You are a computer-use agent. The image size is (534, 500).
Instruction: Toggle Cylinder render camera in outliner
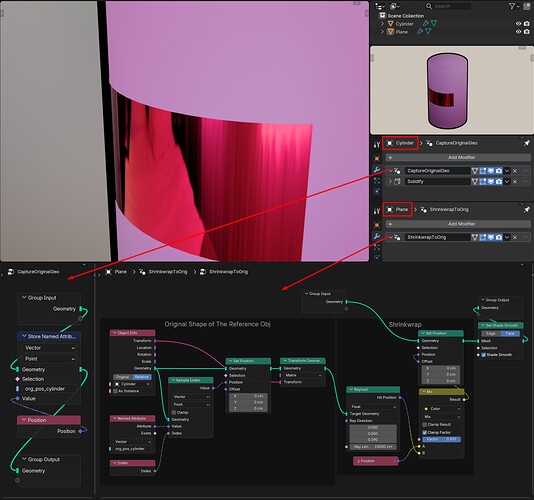tap(527, 24)
